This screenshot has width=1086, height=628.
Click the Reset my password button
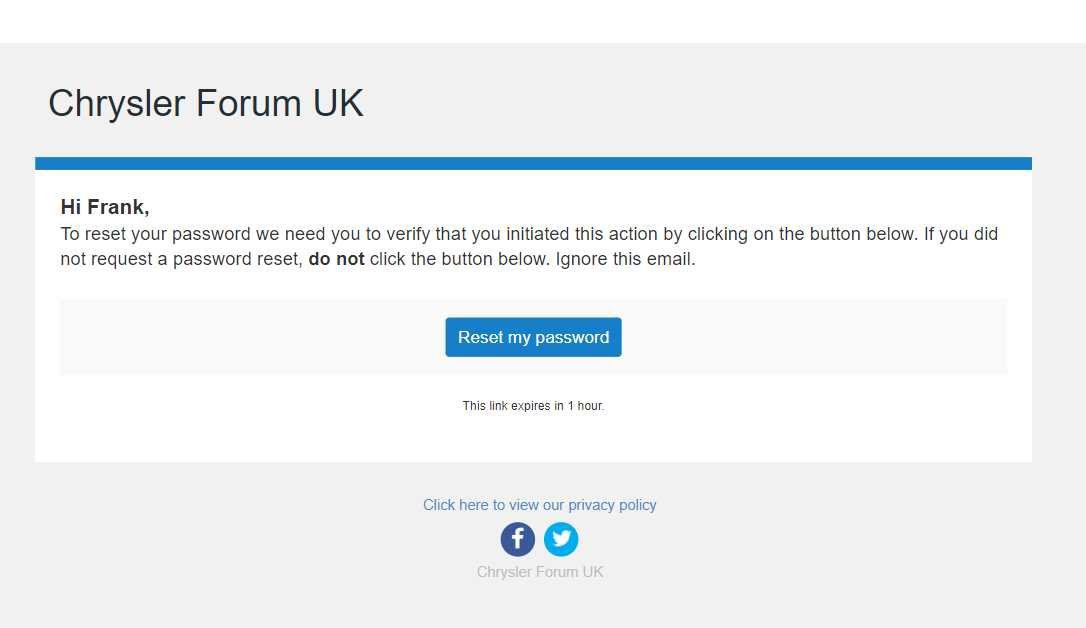point(533,337)
